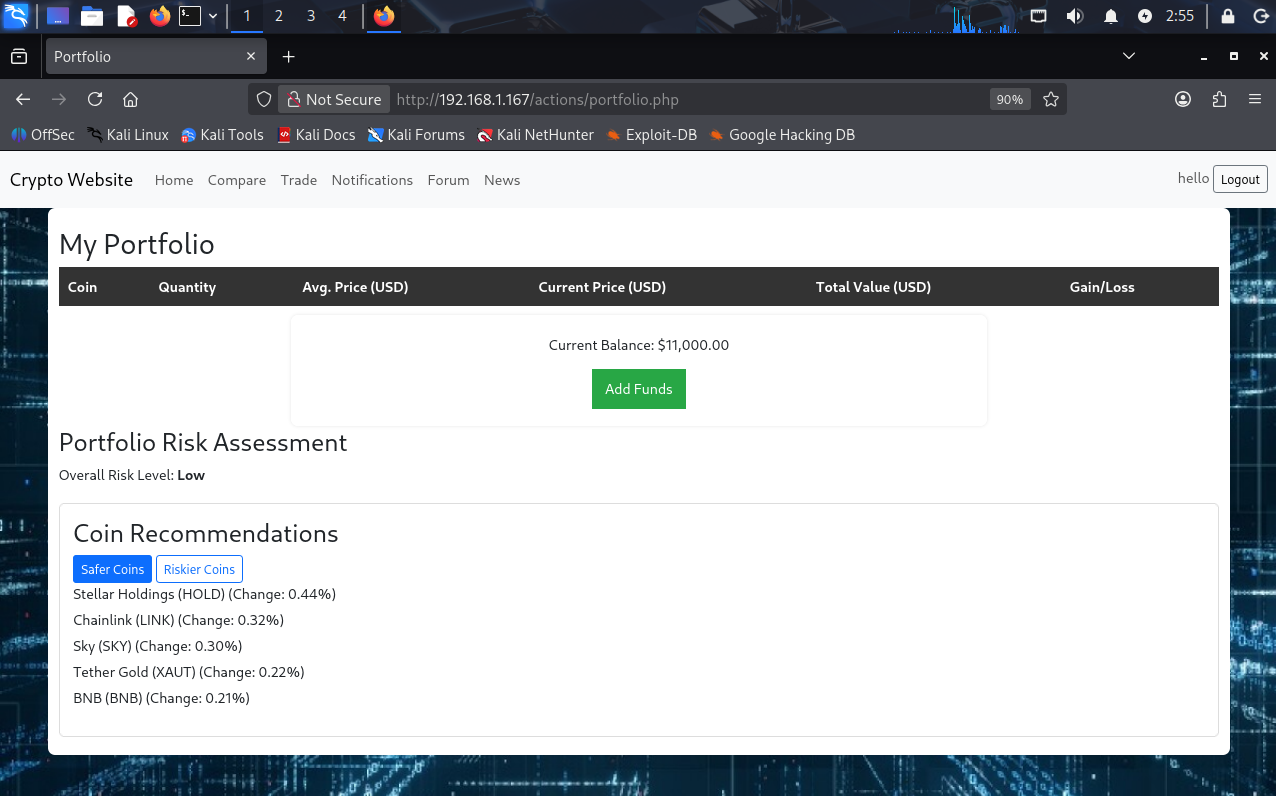This screenshot has width=1276, height=796.
Task: Bookmark this page with the star icon
Action: coord(1051,99)
